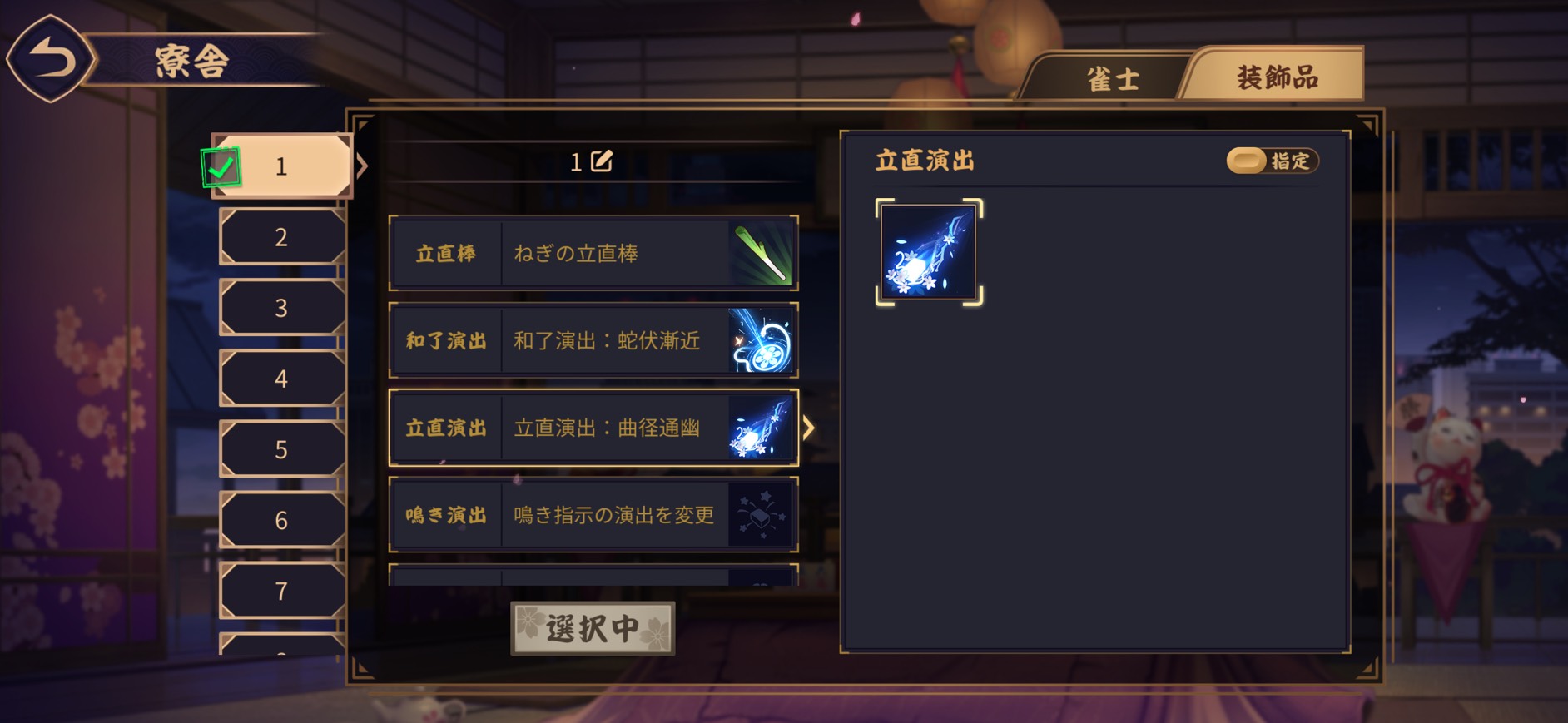Select preset slot 2
Screen dimensions: 1568x723
tap(282, 237)
